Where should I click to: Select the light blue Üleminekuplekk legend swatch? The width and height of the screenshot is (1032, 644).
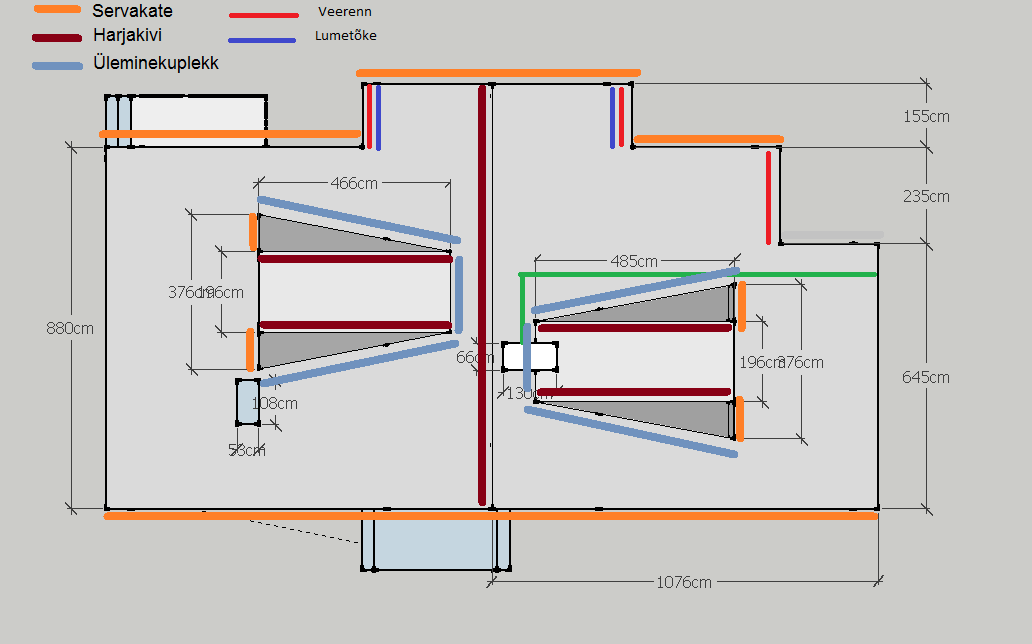pyautogui.click(x=57, y=66)
